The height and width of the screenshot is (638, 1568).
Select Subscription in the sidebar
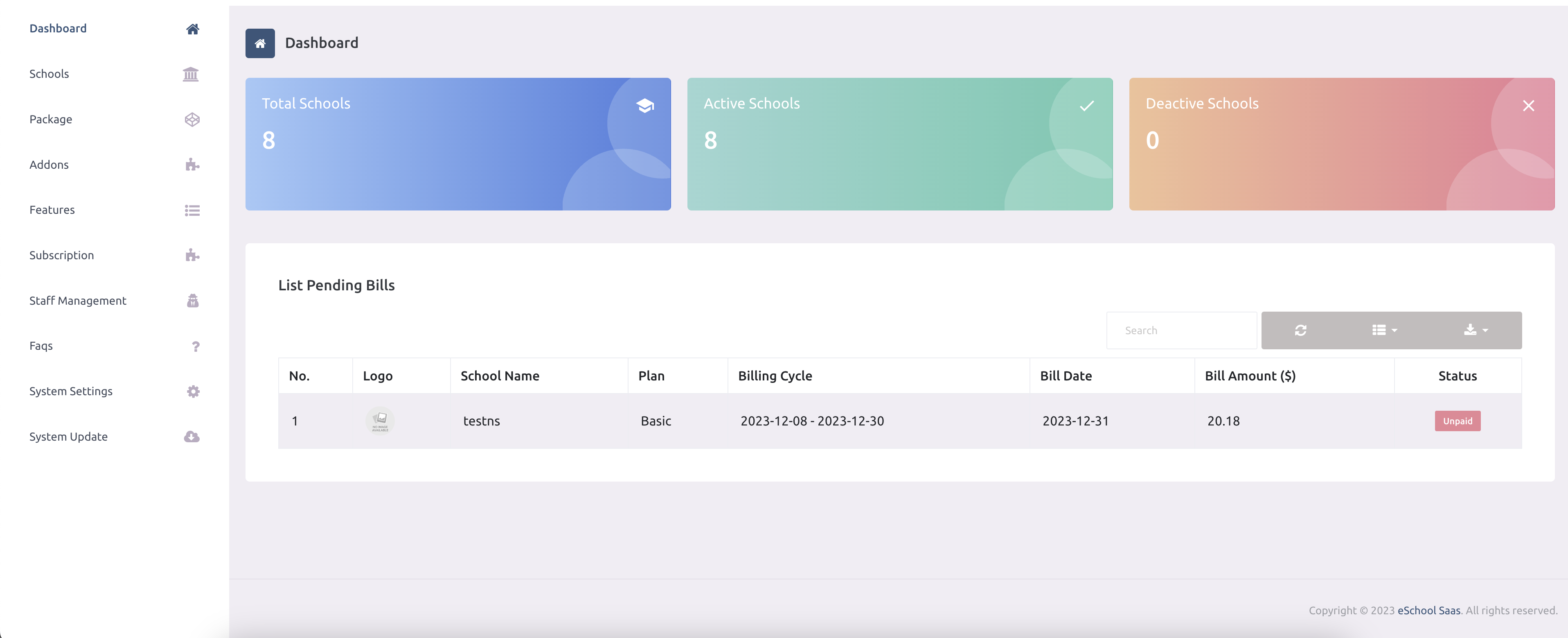pyautogui.click(x=61, y=255)
